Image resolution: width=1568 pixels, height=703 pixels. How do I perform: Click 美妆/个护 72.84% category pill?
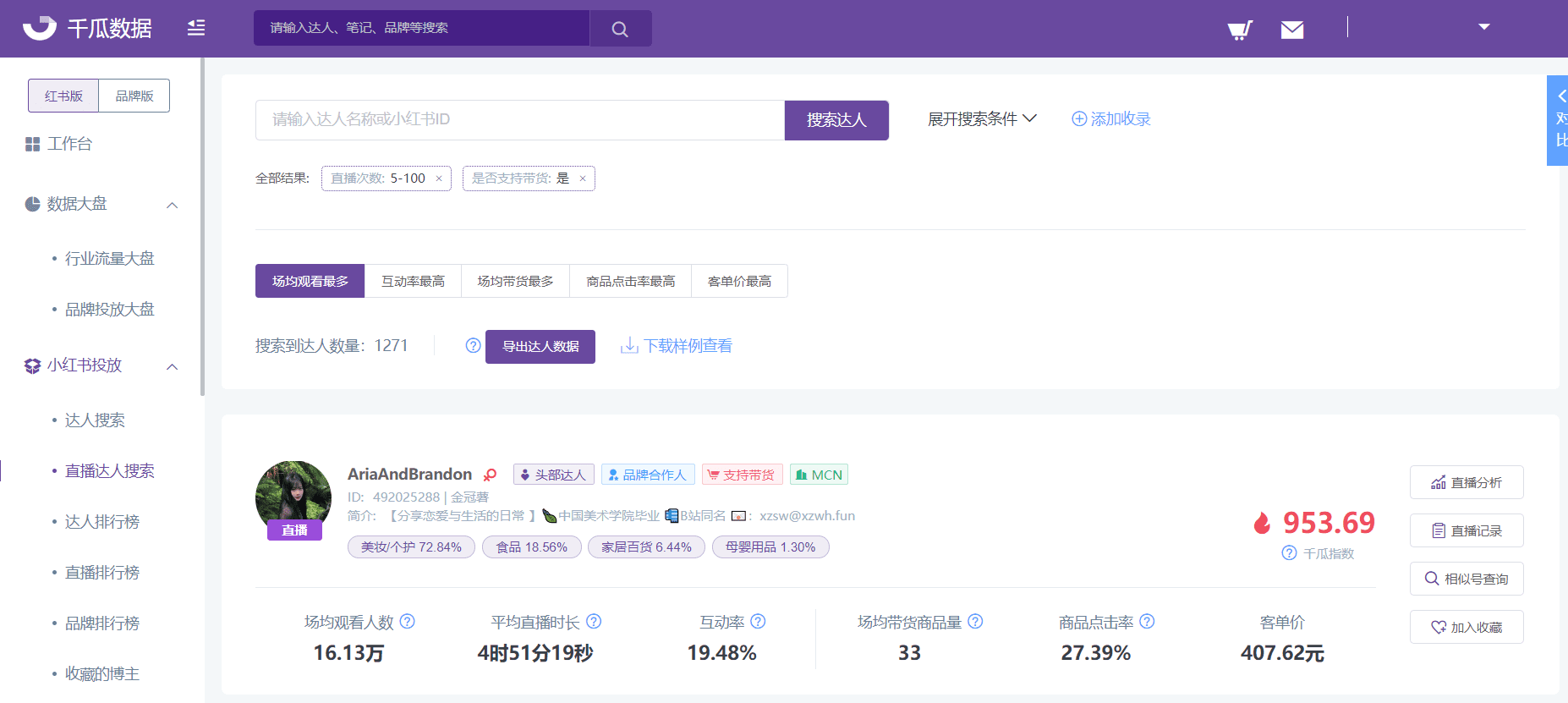[411, 547]
